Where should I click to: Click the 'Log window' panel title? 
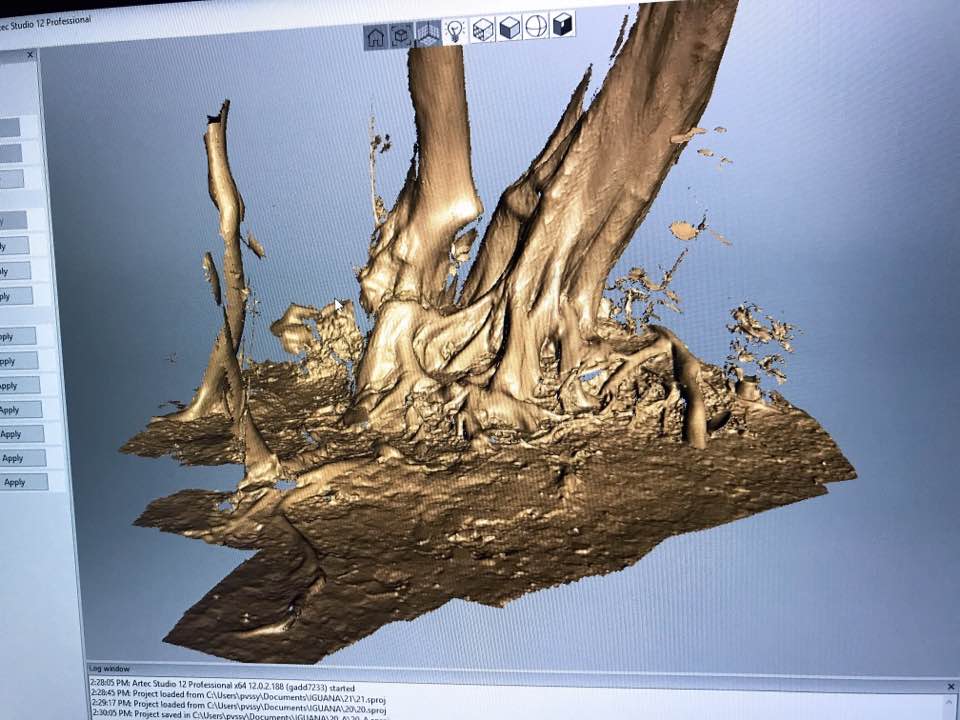pyautogui.click(x=110, y=669)
